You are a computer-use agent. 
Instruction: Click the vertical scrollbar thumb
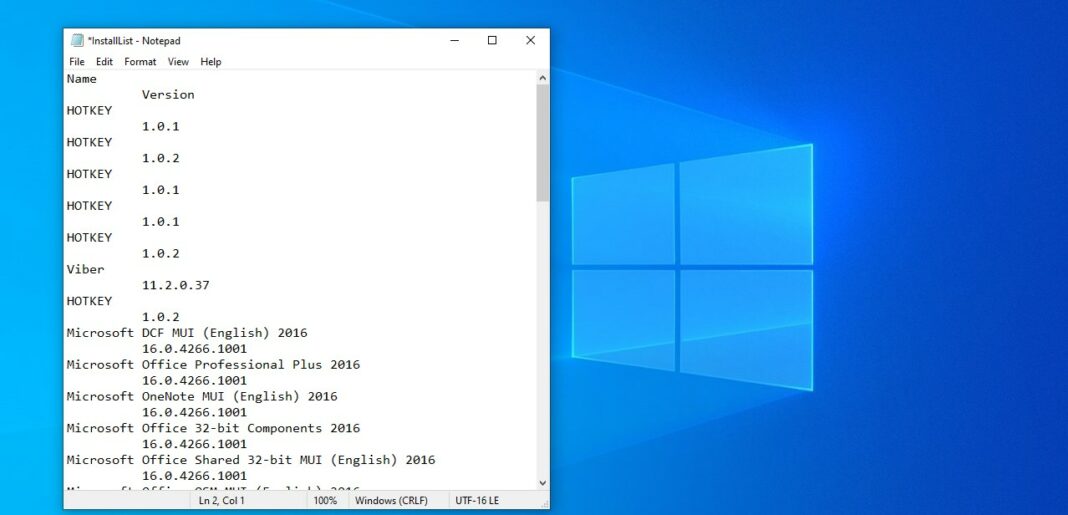[x=543, y=143]
